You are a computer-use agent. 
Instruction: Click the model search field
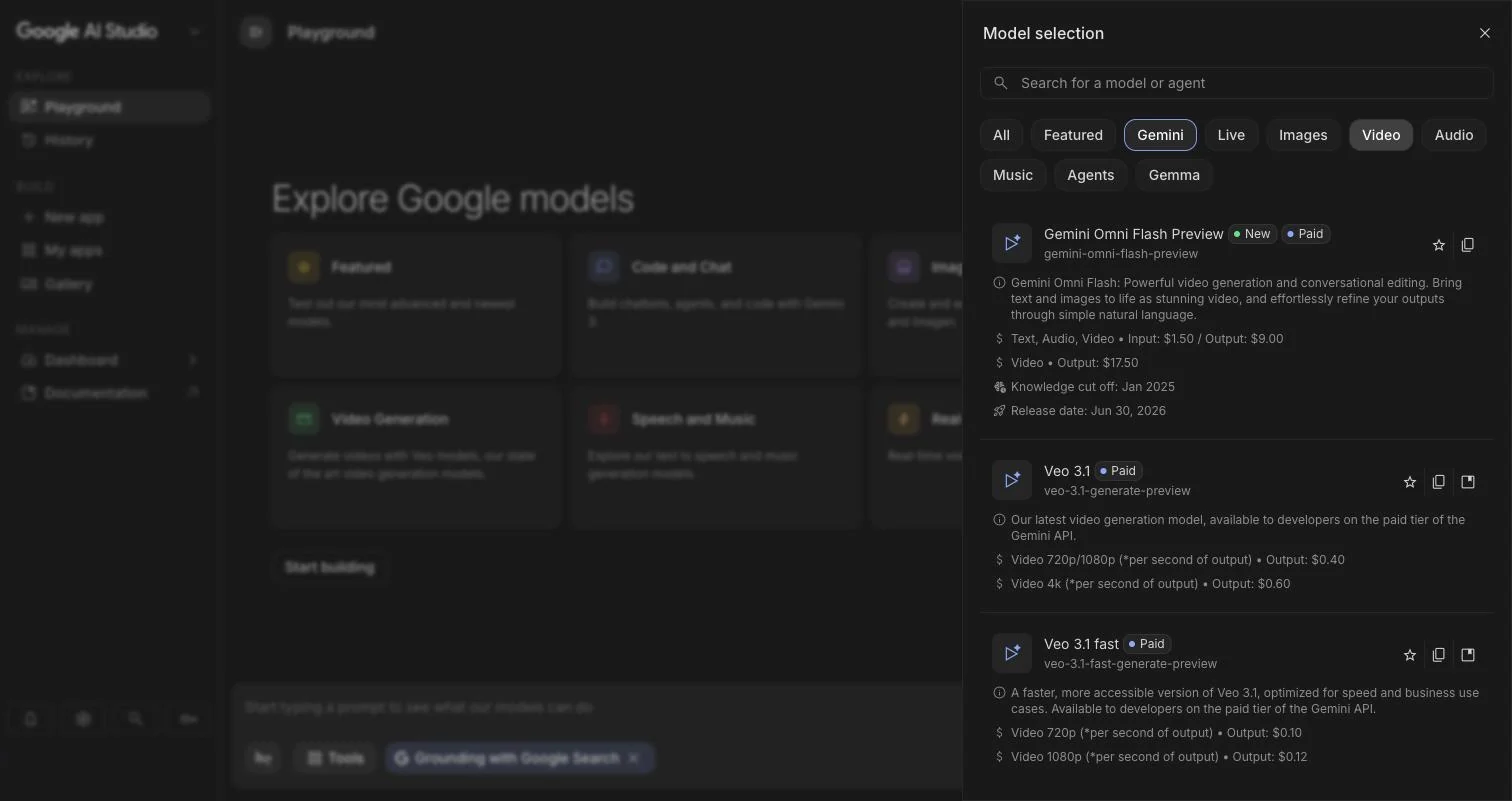tap(1237, 83)
